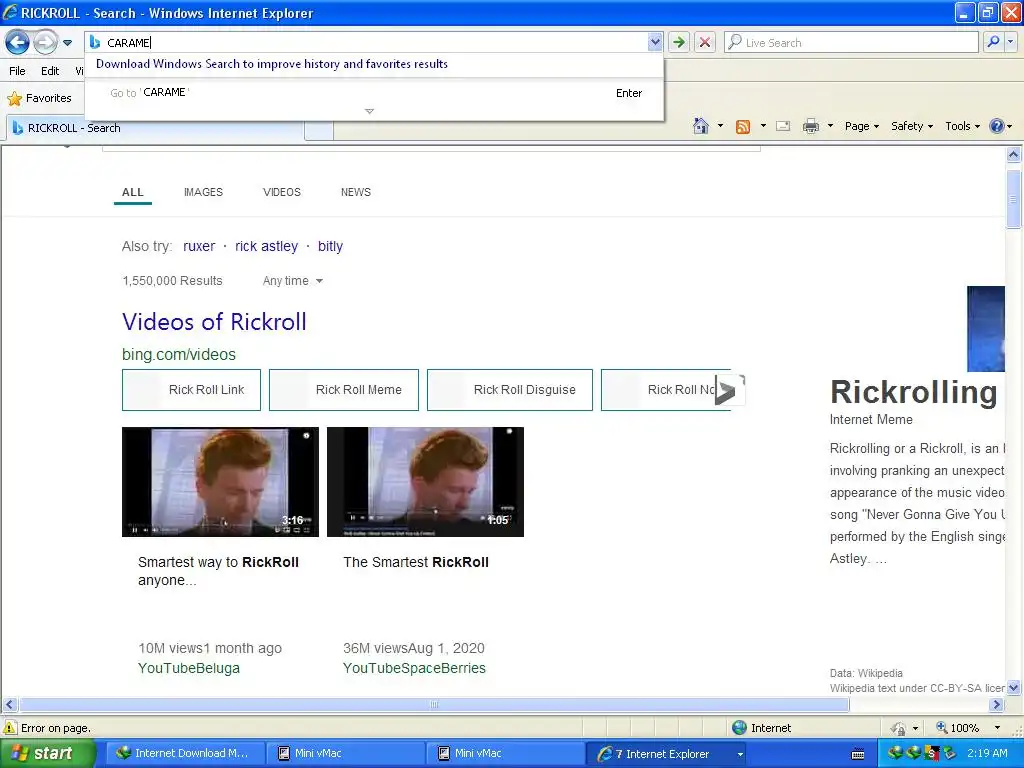
Task: Click 'The Smartest RickRoll' title
Action: click(416, 562)
